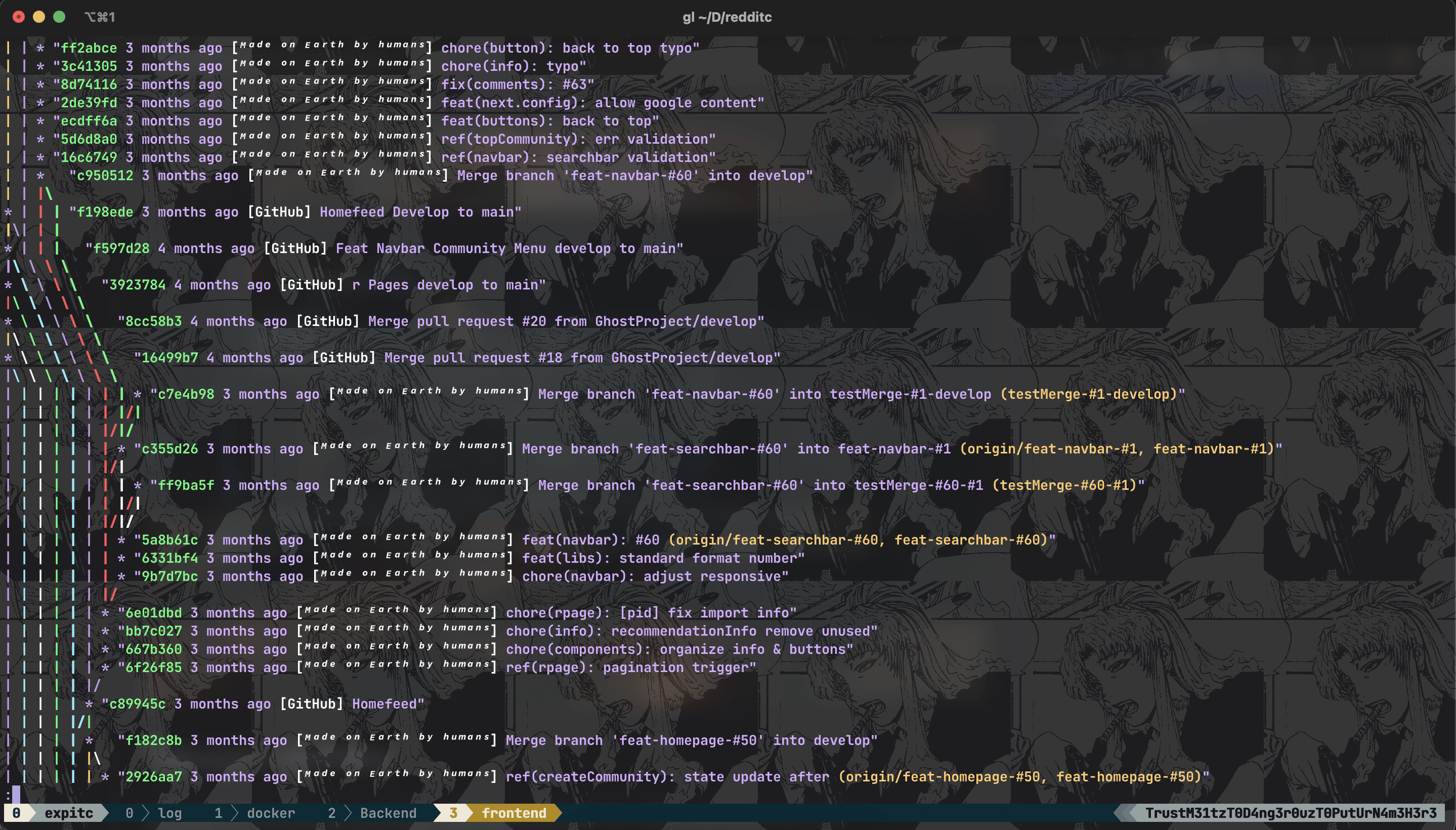Click commit hash 2926aa7
The image size is (1456, 830).
coord(153,777)
